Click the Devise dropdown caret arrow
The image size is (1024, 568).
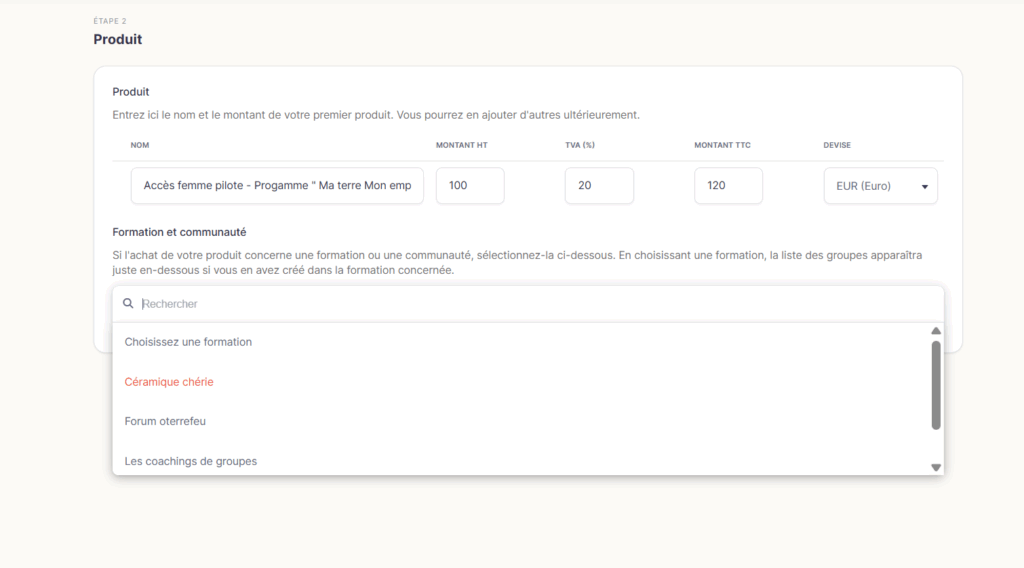coord(925,187)
